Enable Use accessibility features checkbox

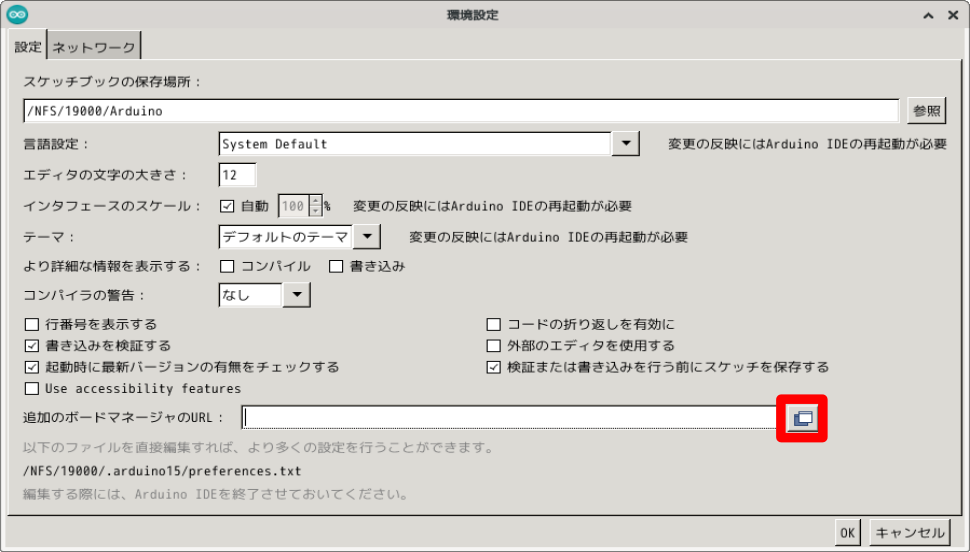pyautogui.click(x=32, y=389)
